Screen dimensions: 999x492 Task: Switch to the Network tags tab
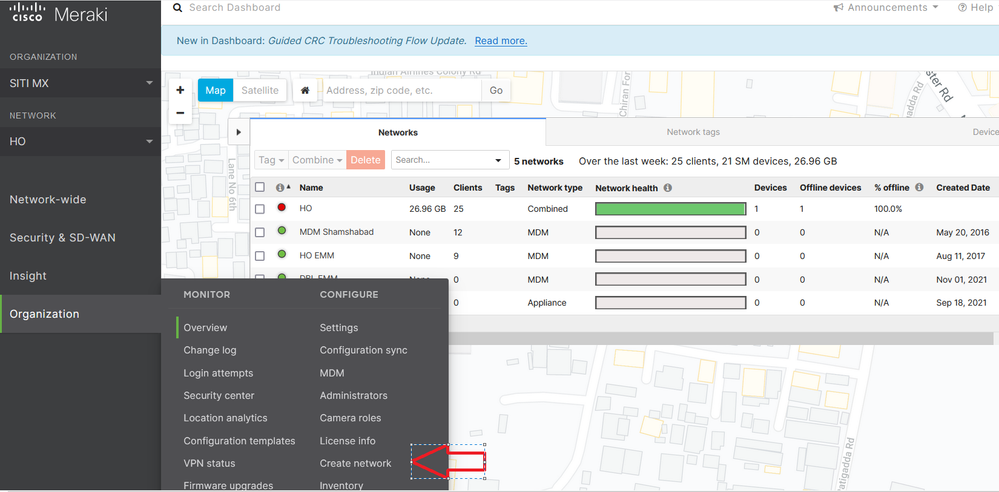pos(693,132)
